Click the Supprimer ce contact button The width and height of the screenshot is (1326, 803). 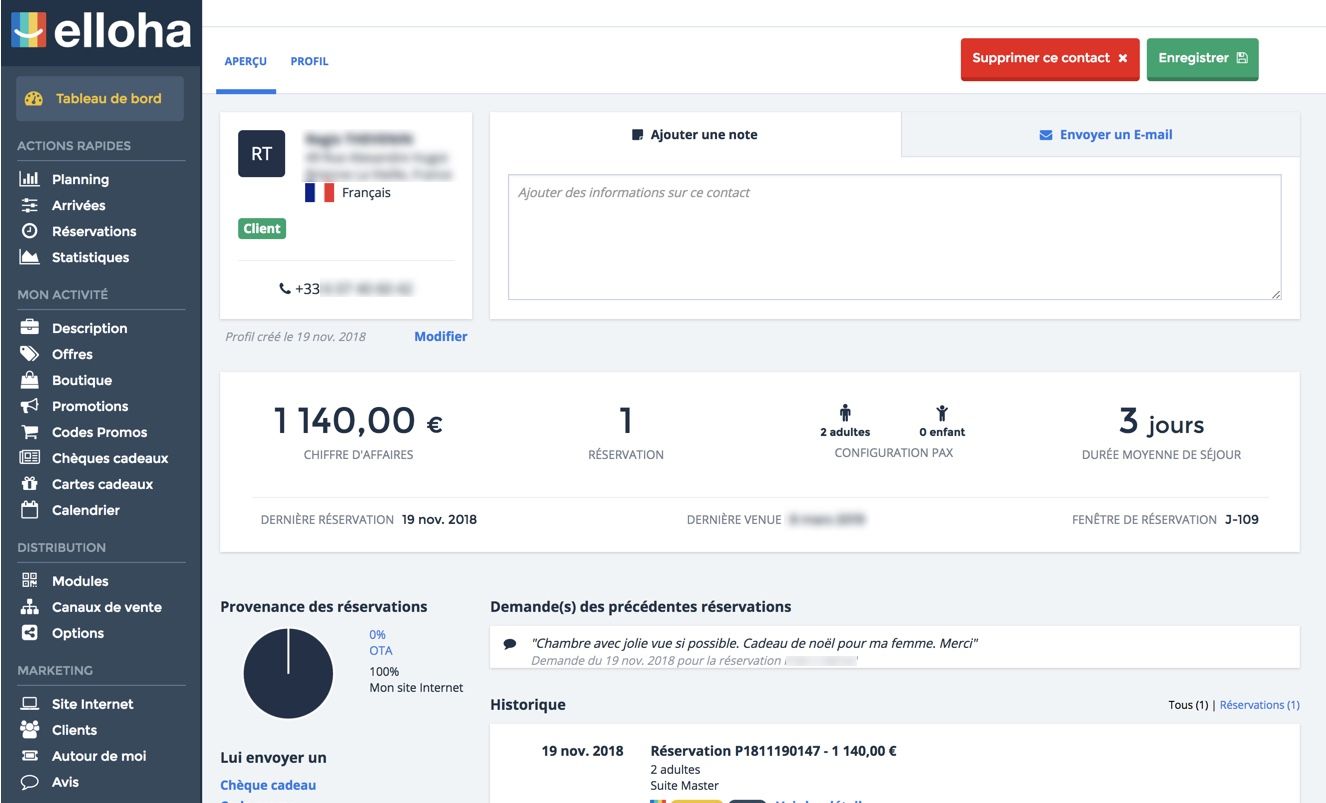1050,57
